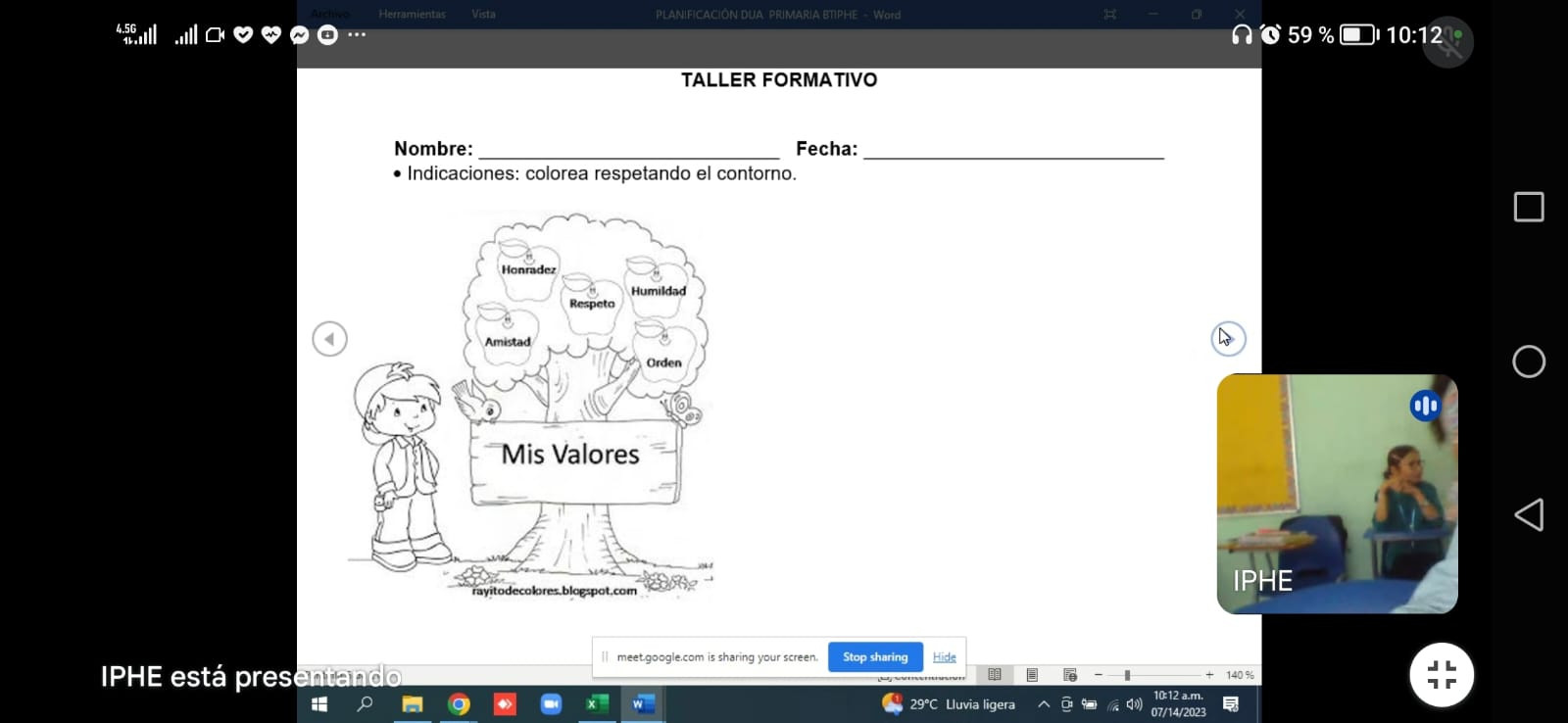Click the TALLER FORMATIVO heading
The height and width of the screenshot is (723, 1568).
pyautogui.click(x=779, y=80)
